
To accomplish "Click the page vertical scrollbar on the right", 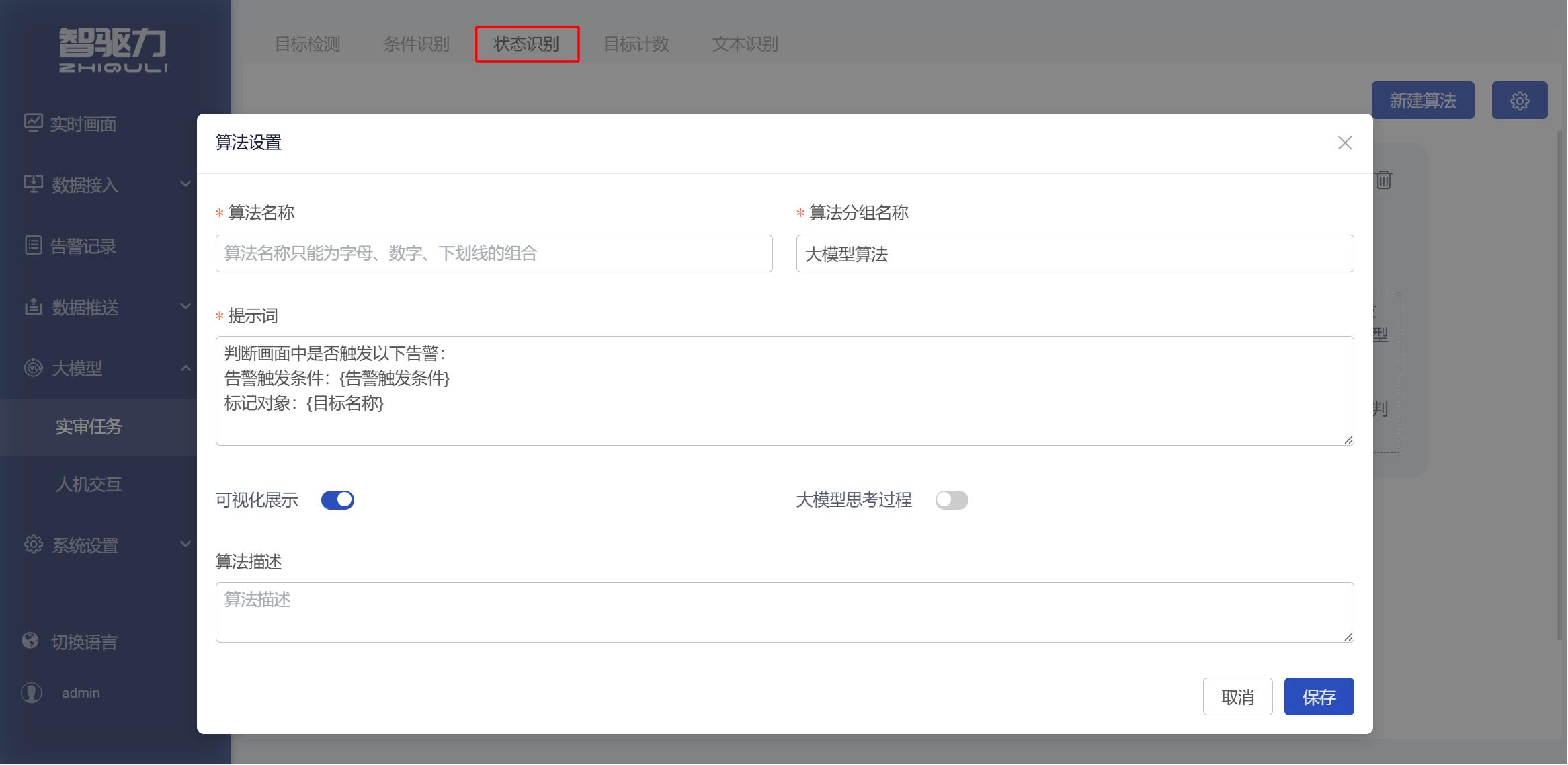I will click(1559, 385).
